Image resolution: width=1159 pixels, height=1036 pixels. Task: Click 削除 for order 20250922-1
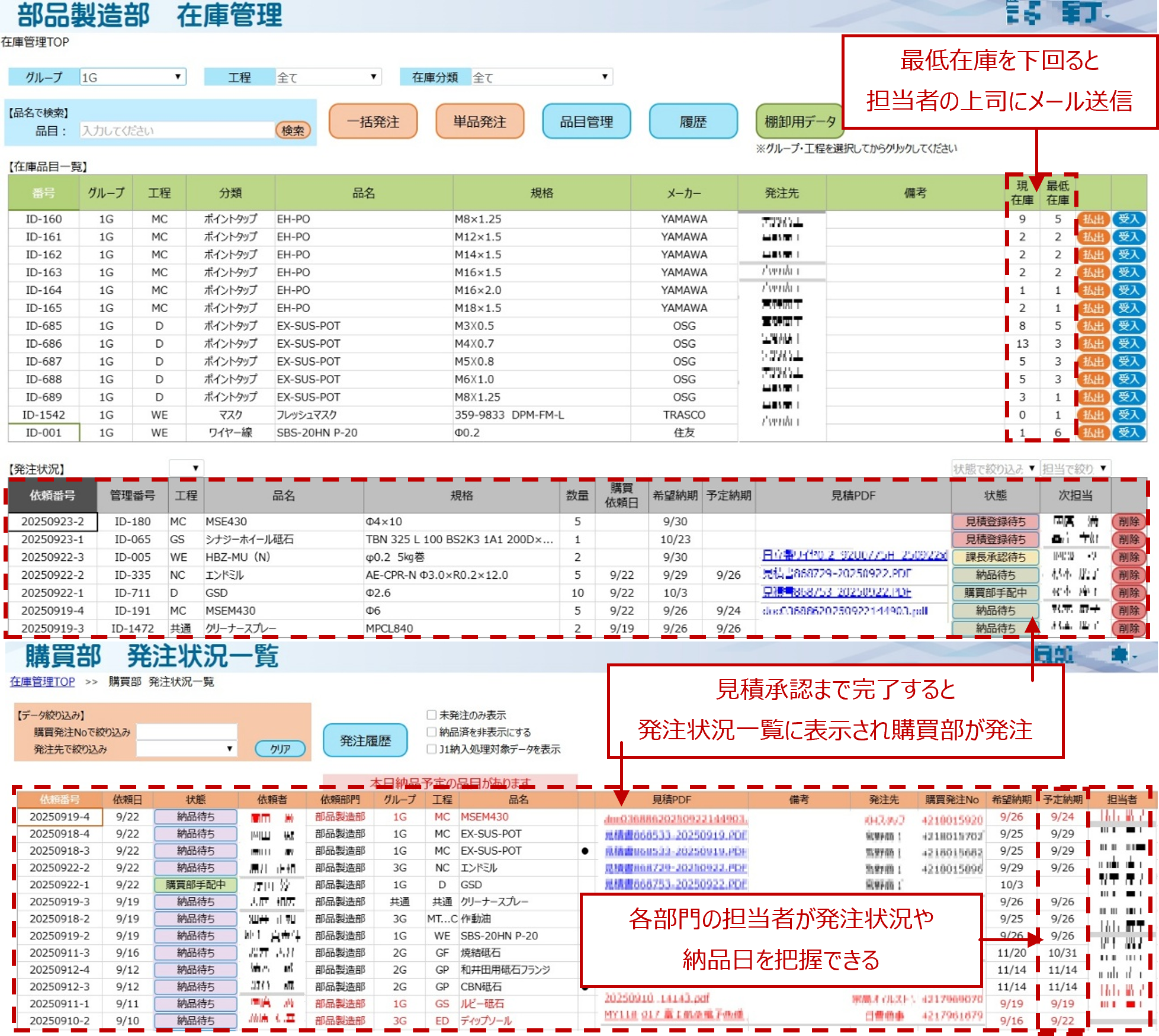tap(1129, 593)
